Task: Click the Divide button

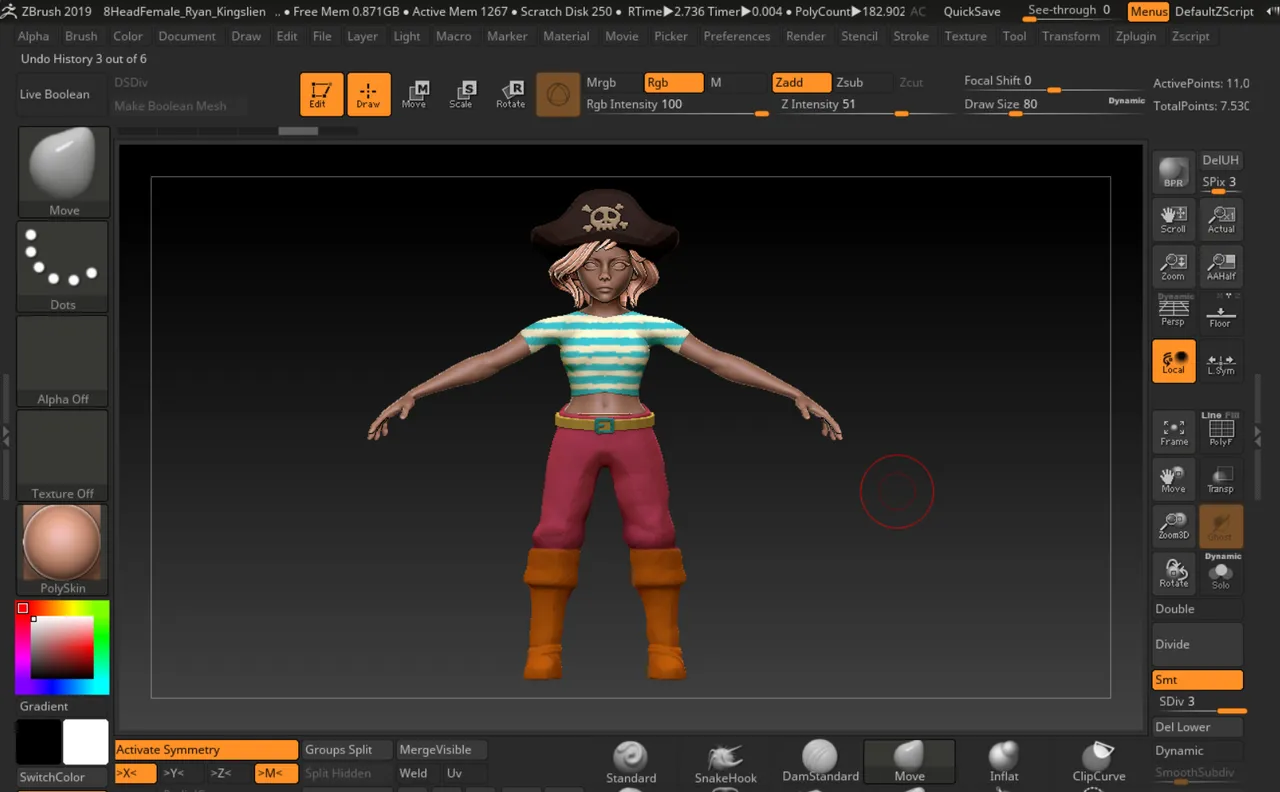Action: click(x=1197, y=645)
